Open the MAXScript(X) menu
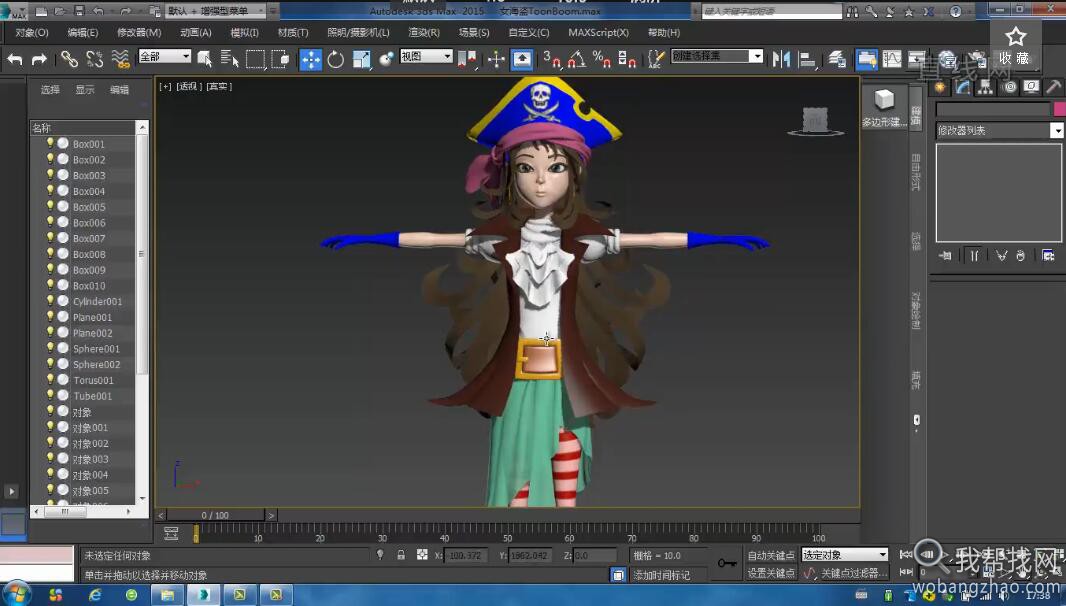 click(598, 33)
